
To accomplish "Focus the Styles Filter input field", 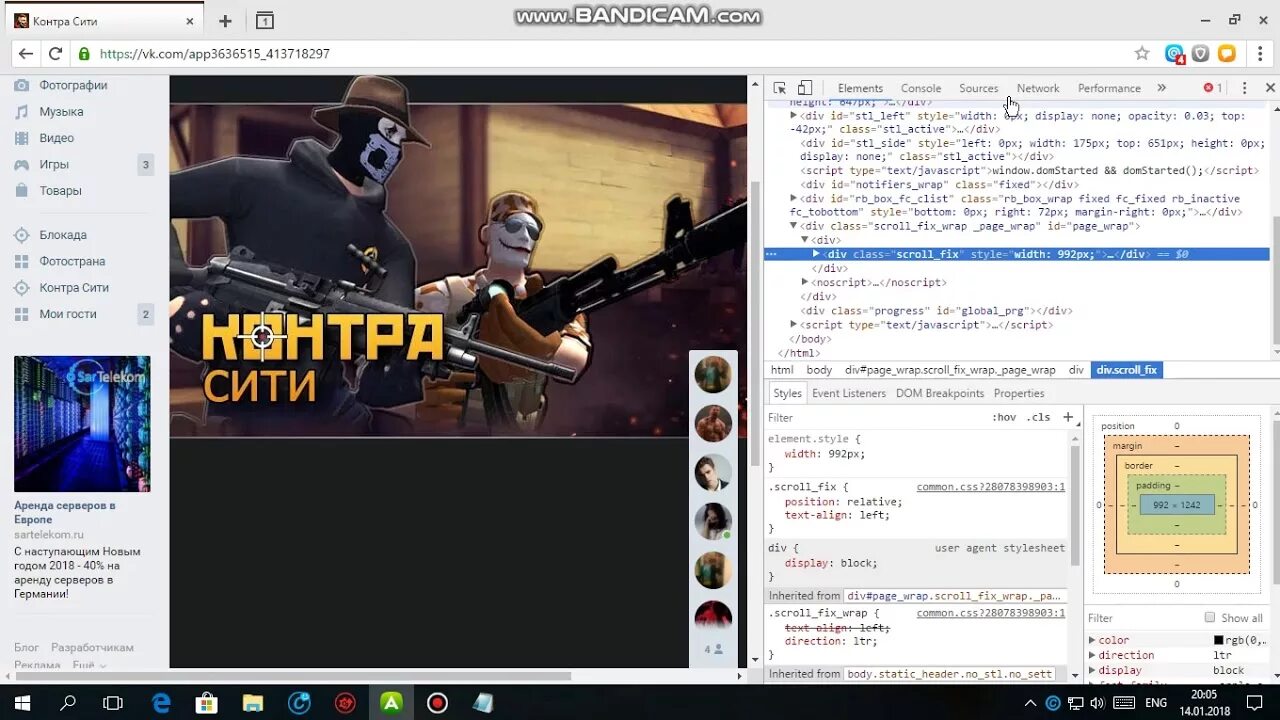I will (x=875, y=417).
